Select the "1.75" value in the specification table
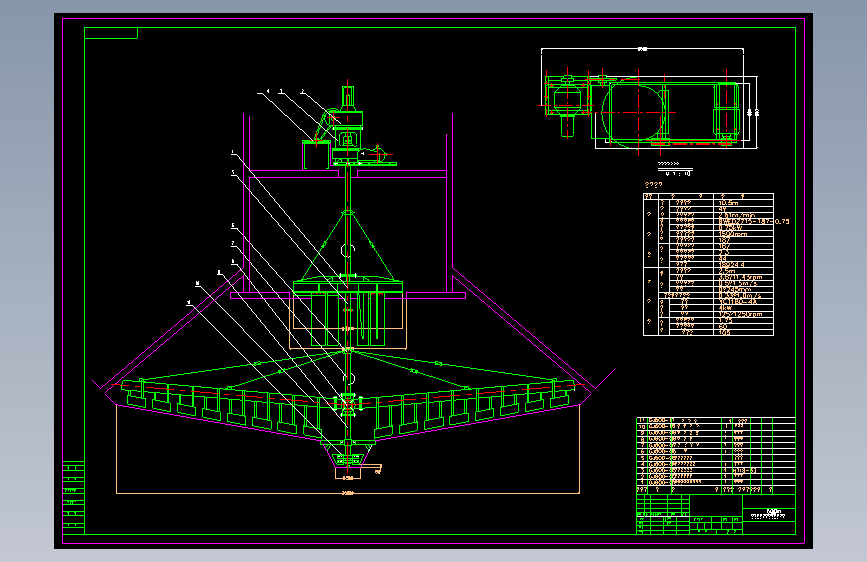Image resolution: width=867 pixels, height=562 pixels. (x=725, y=320)
